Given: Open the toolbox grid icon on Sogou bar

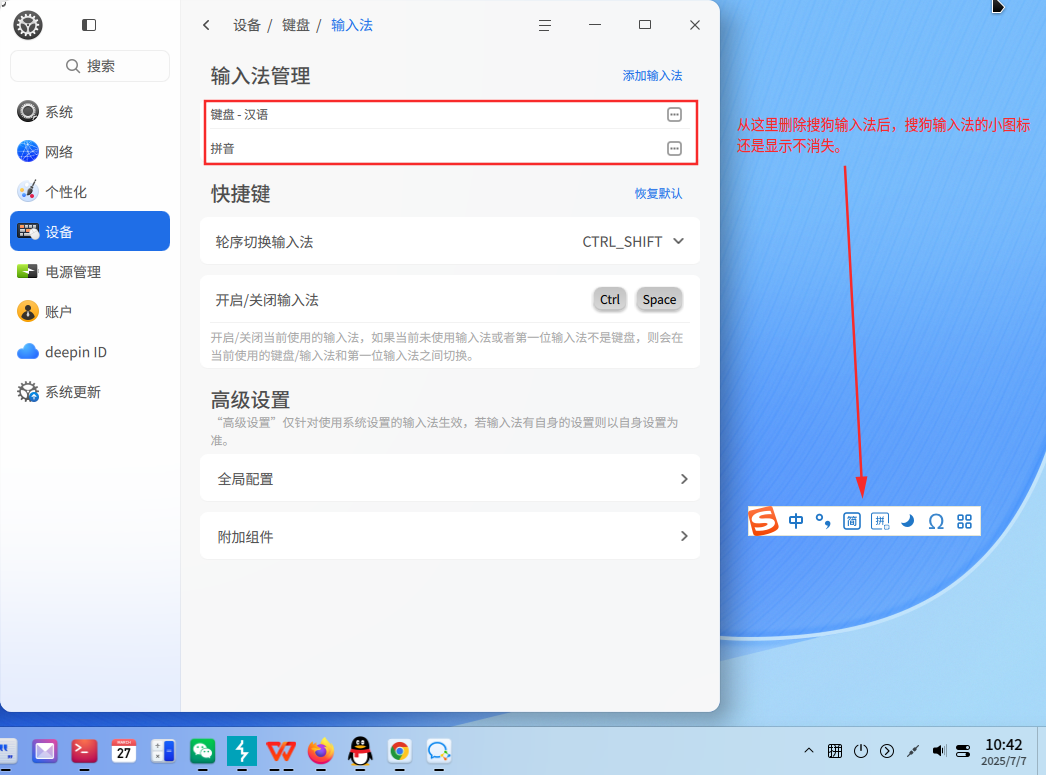Looking at the screenshot, I should 965,522.
